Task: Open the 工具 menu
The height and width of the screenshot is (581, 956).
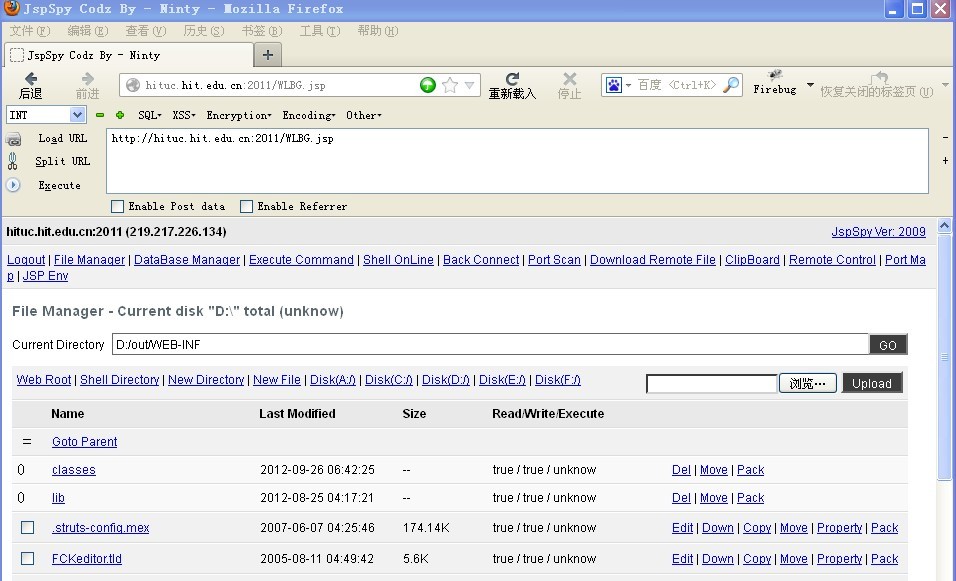Action: [x=319, y=31]
